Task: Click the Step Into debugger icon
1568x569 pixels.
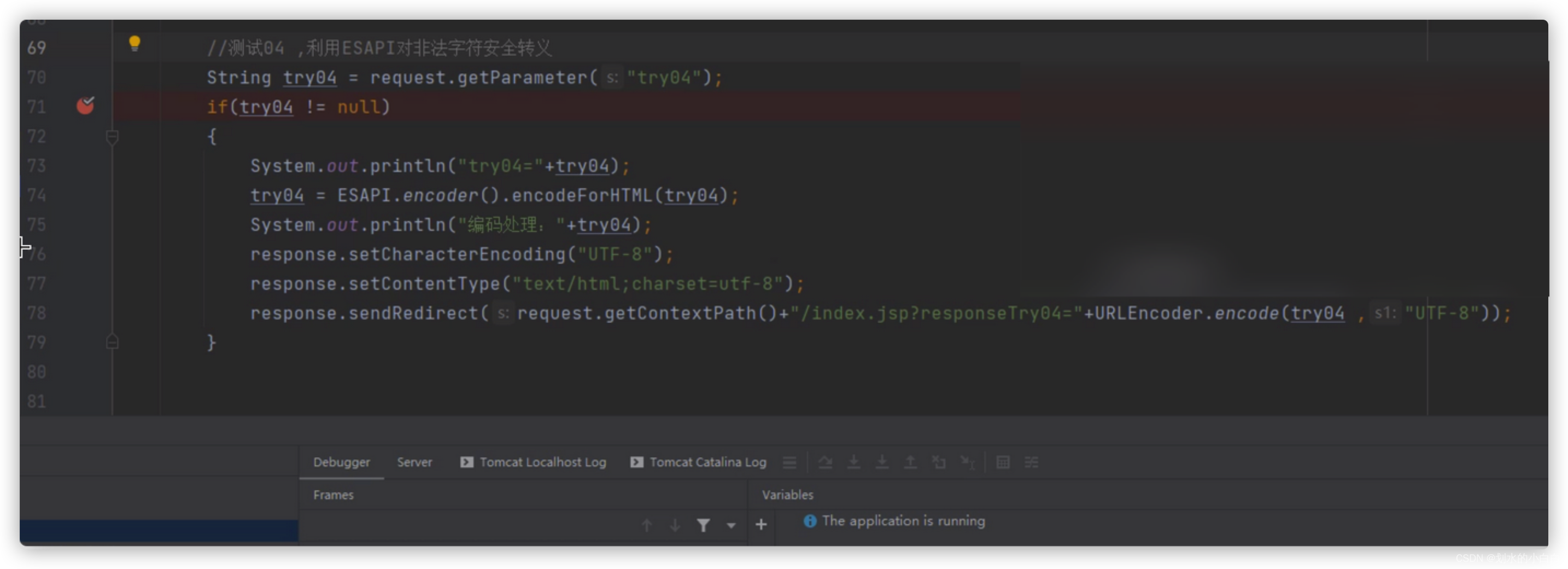Action: click(x=853, y=462)
